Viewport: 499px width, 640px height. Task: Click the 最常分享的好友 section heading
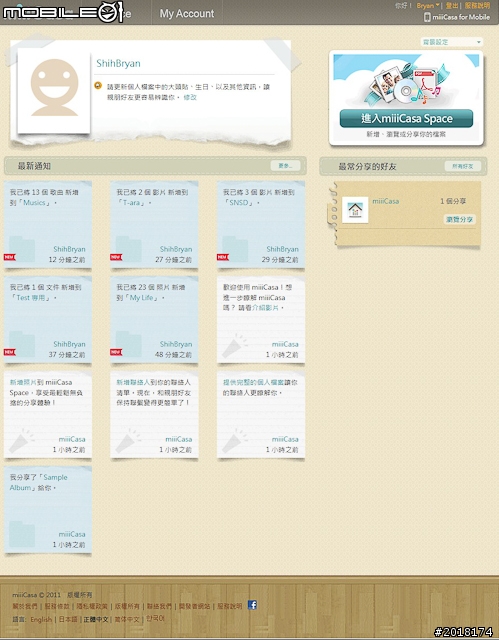click(x=367, y=167)
